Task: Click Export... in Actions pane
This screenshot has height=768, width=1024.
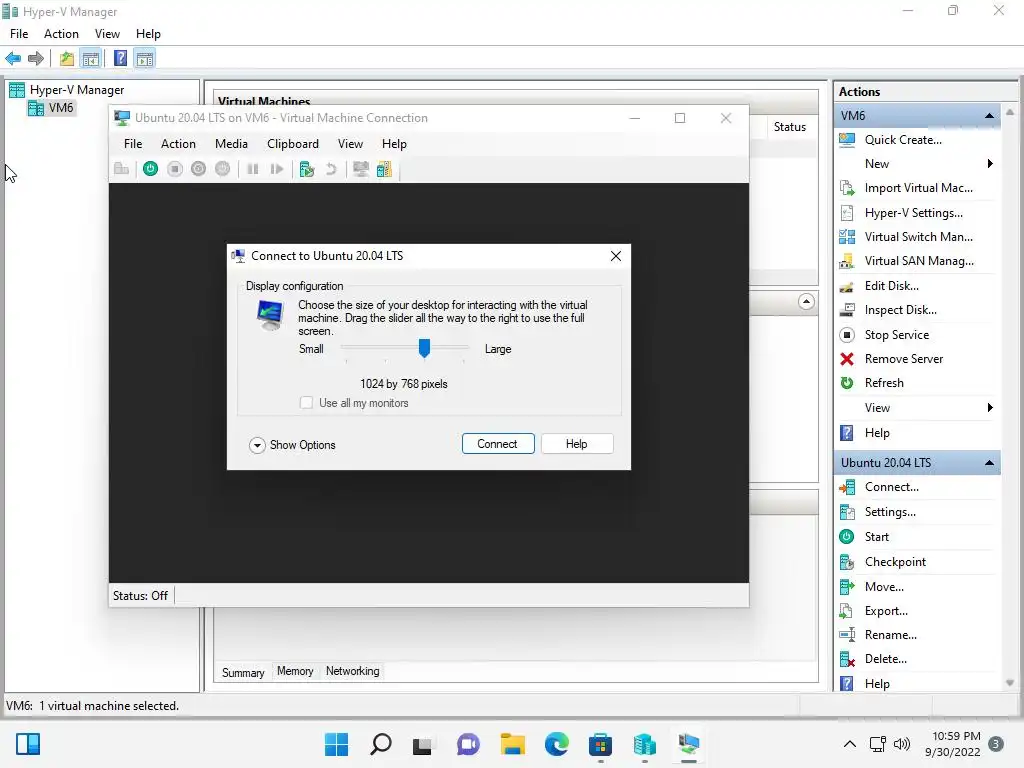Action: pyautogui.click(x=886, y=611)
